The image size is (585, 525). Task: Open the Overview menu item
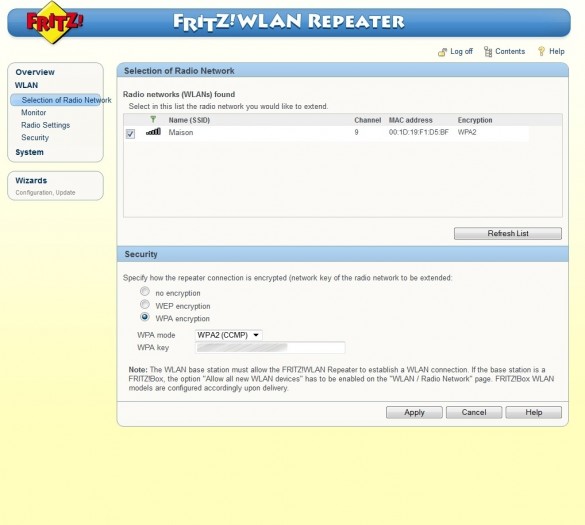[35, 72]
